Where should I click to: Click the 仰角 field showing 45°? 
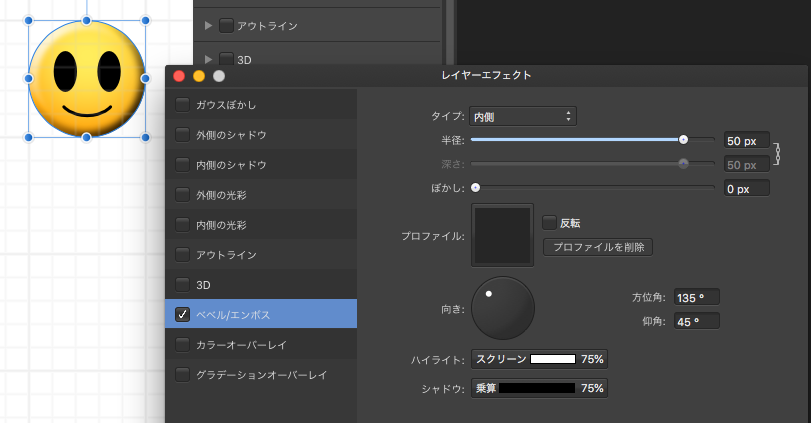(x=697, y=321)
